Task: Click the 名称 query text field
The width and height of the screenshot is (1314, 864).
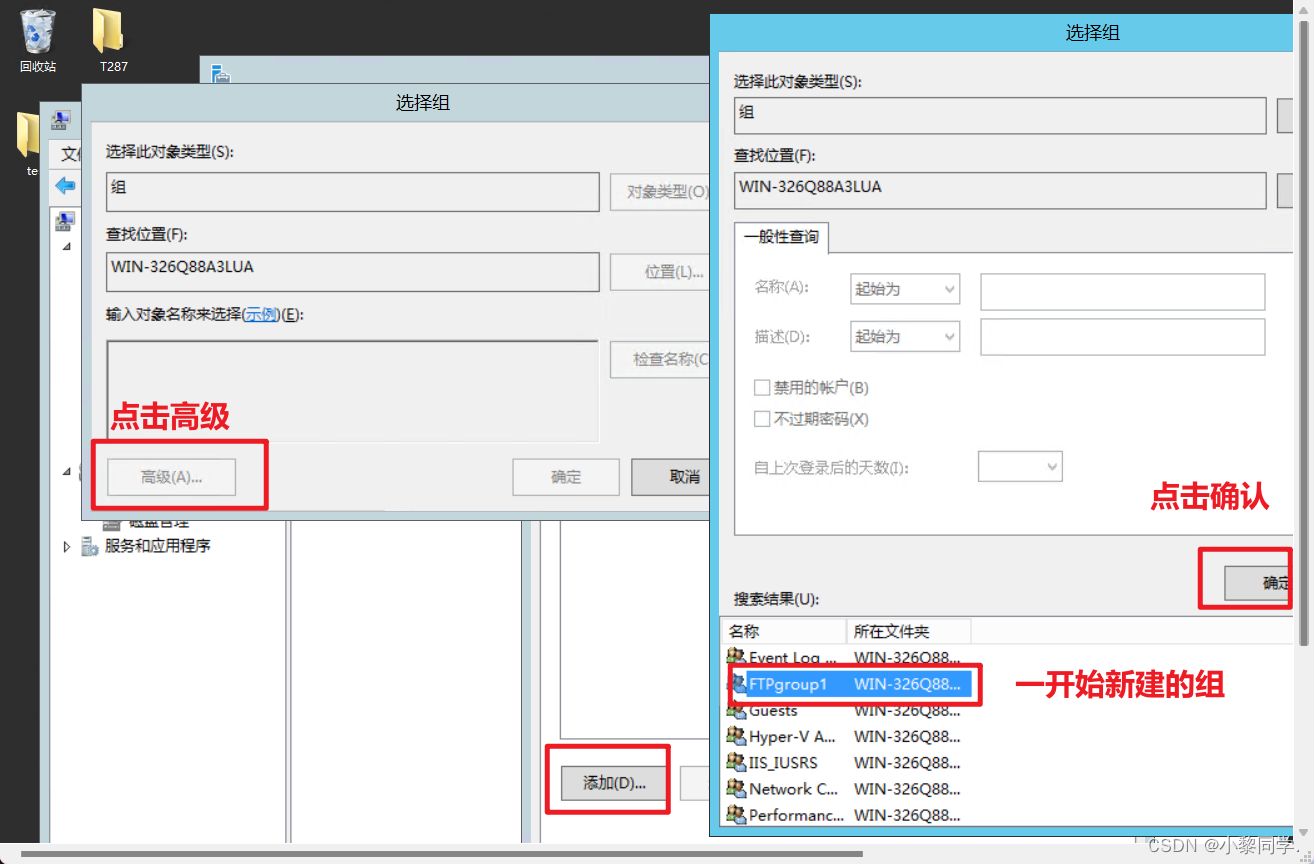Action: pyautogui.click(x=1123, y=291)
